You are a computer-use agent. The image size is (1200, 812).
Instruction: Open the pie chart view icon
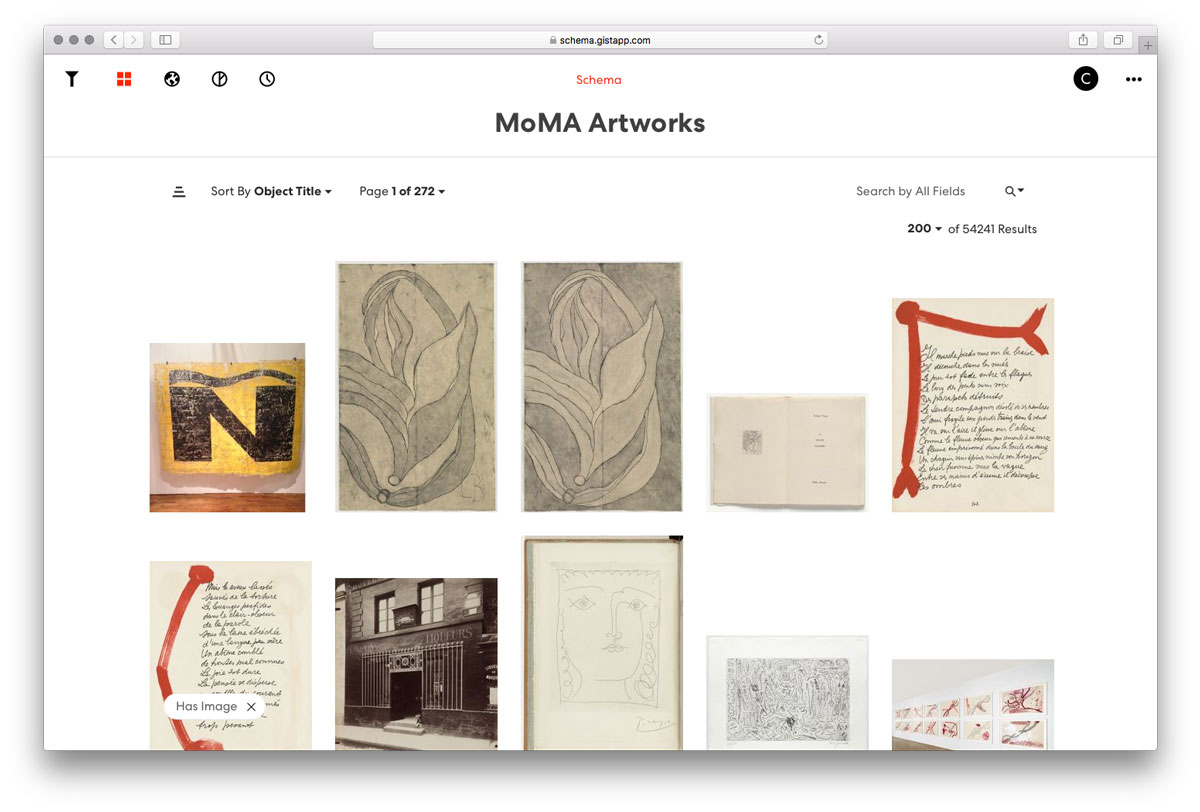(x=220, y=79)
